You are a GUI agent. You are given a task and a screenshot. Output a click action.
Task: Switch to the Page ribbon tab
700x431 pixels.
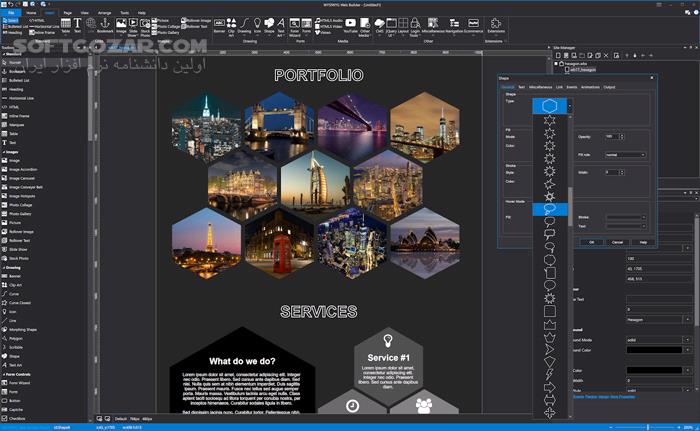(67, 13)
